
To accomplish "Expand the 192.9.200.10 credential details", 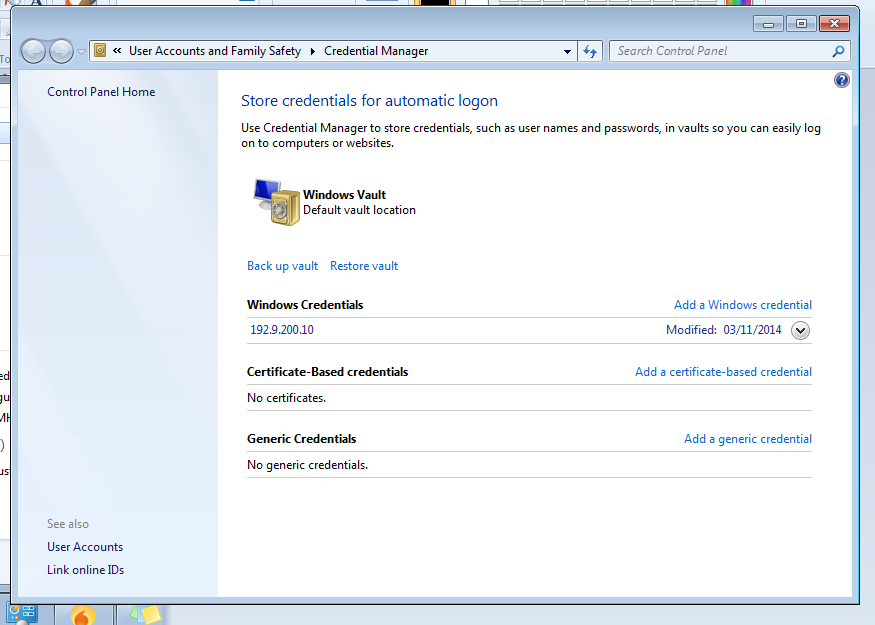I will [x=799, y=330].
